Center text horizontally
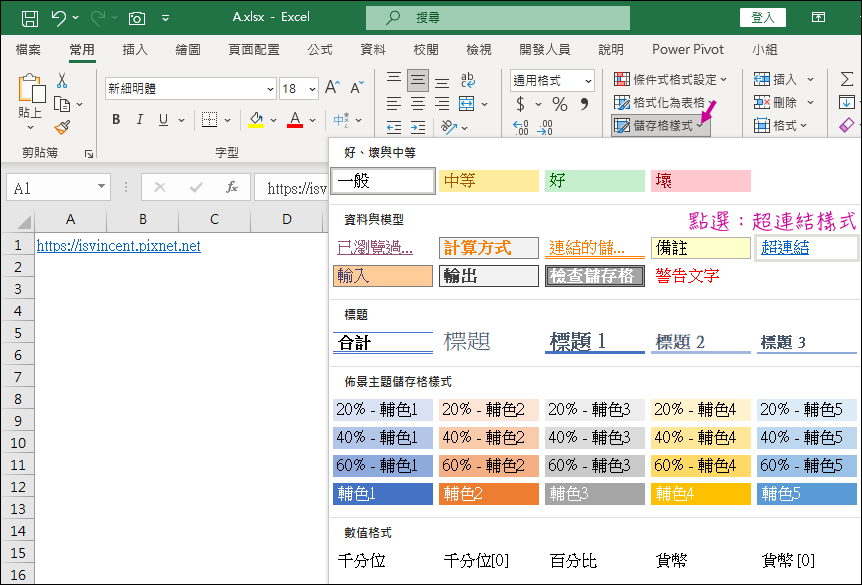This screenshot has width=862, height=585. (418, 104)
